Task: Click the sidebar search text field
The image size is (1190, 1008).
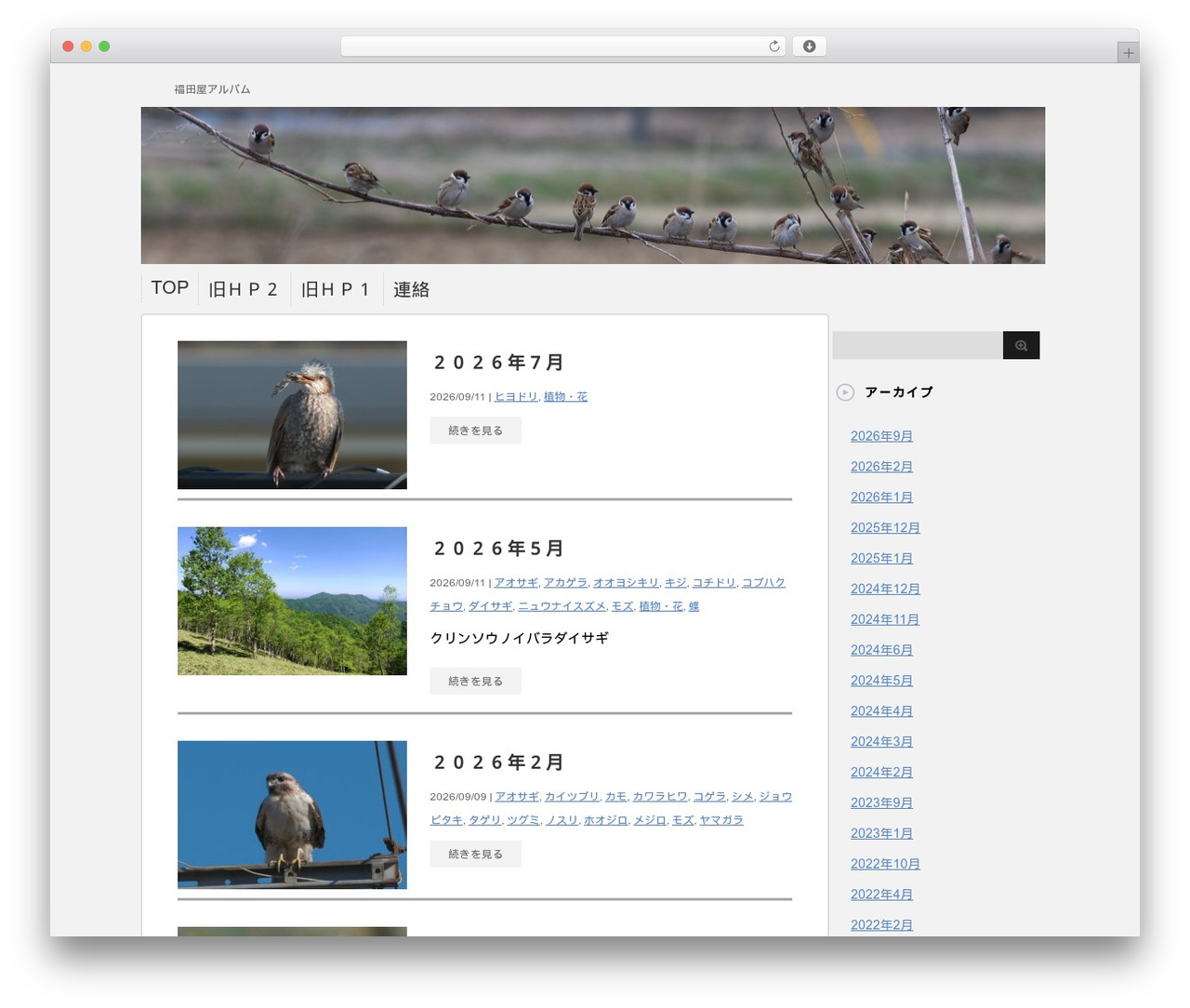Action: click(918, 345)
